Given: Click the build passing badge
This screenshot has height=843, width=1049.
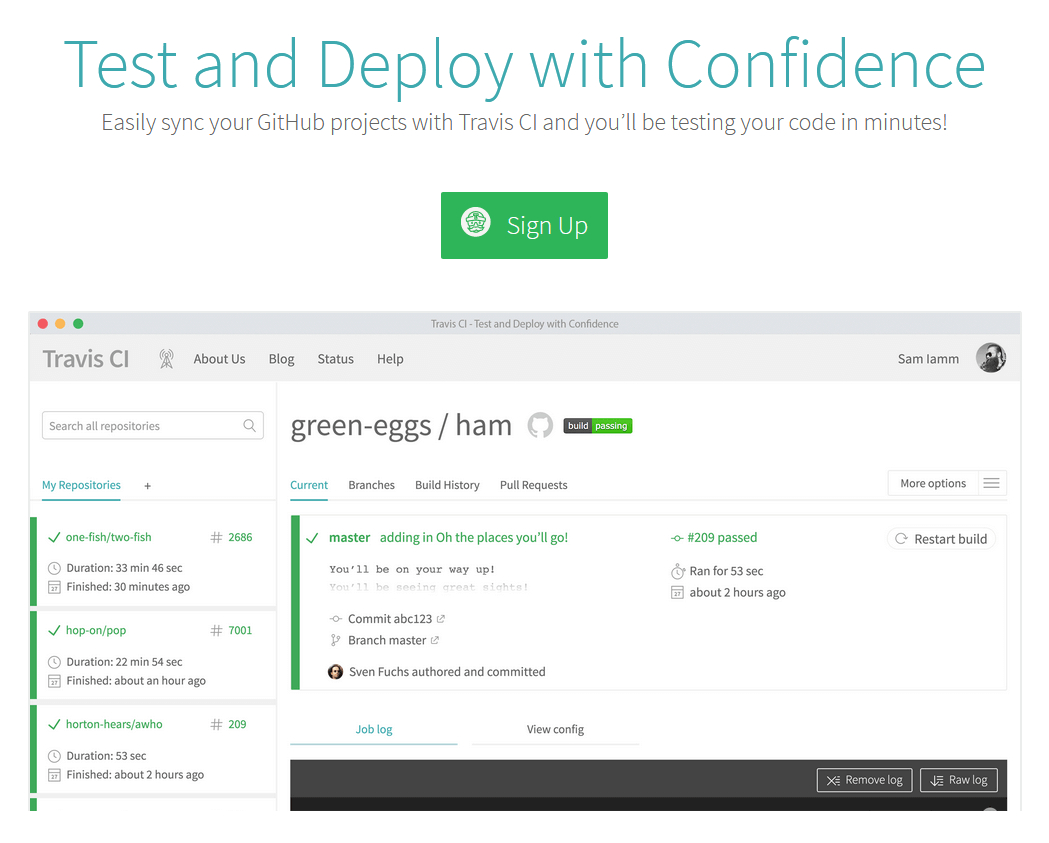Looking at the screenshot, I should (x=598, y=426).
